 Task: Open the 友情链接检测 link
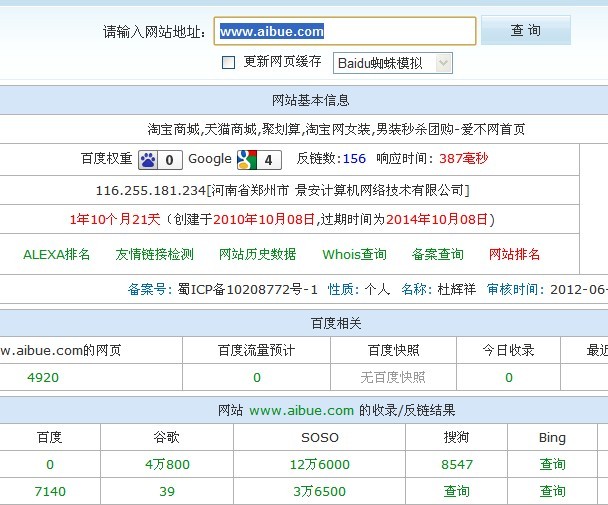point(155,254)
